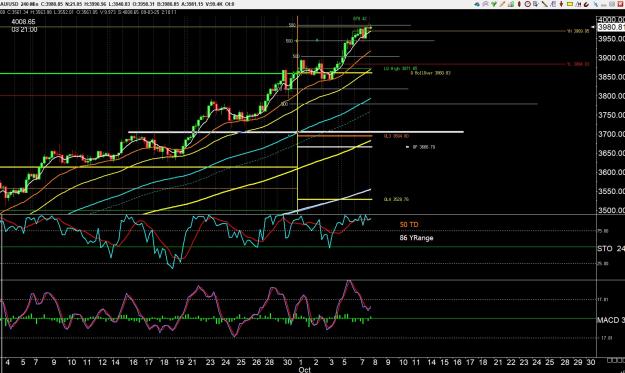Click the date label 30 at axis end

click(591, 362)
